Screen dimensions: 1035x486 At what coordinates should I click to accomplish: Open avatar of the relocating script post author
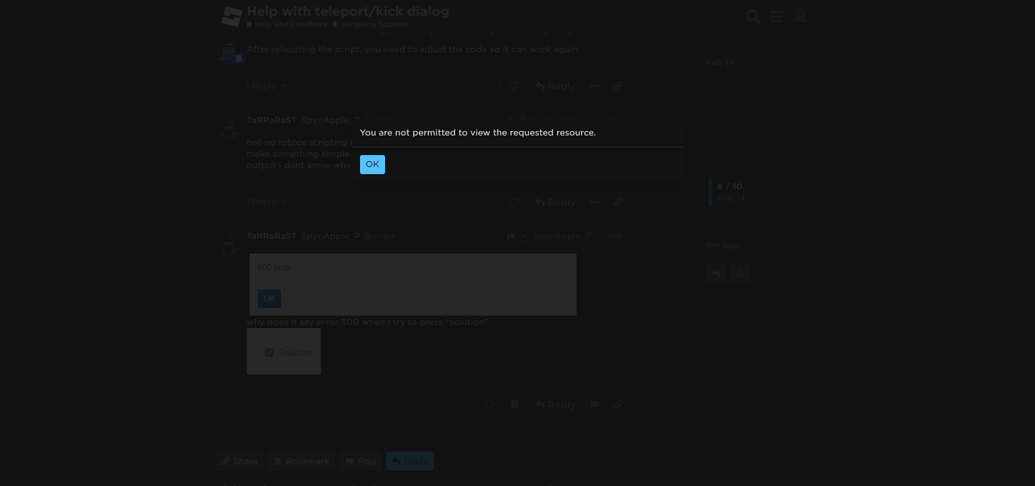coord(230,54)
